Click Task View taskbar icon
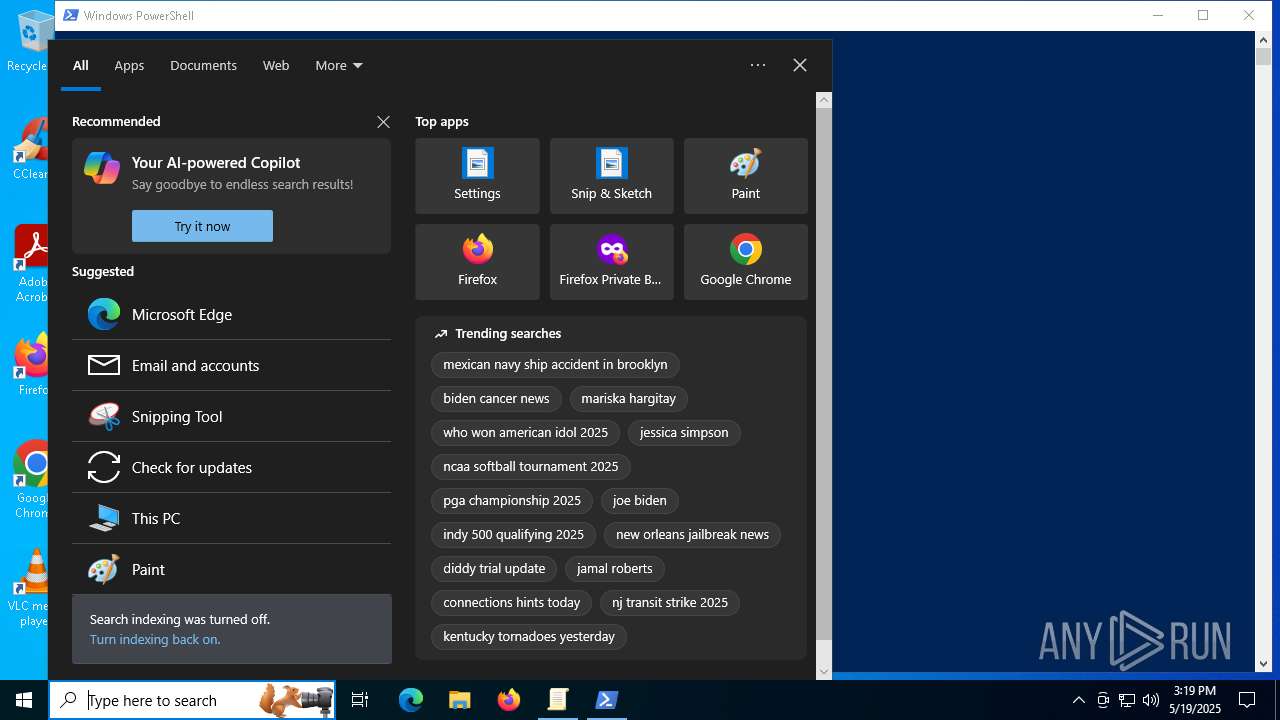1280x720 pixels. 360,700
